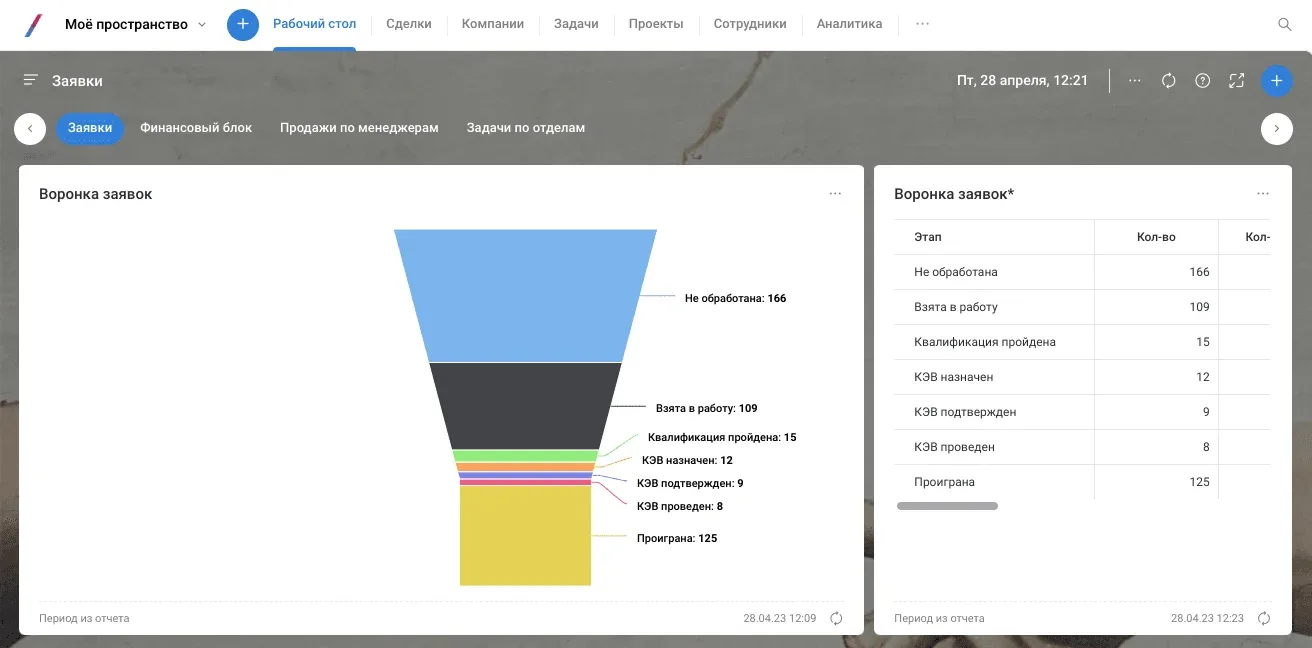Go to previous dashboard tabs using left arrow
This screenshot has height=648, width=1312.
click(x=30, y=128)
